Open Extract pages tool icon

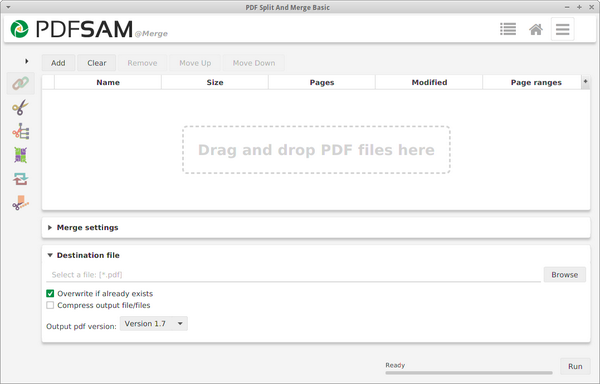21,203
